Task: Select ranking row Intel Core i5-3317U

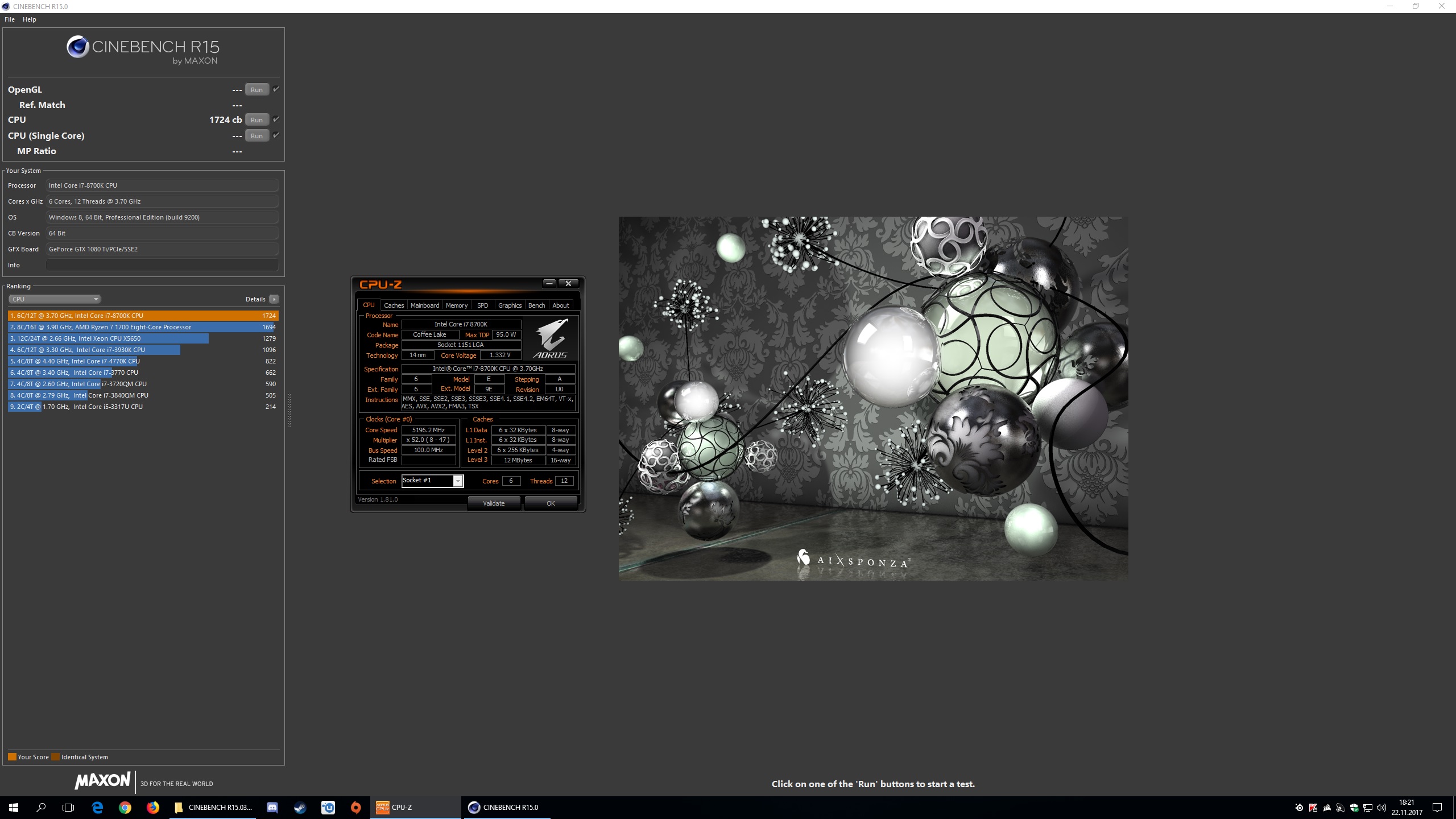Action: click(x=143, y=407)
